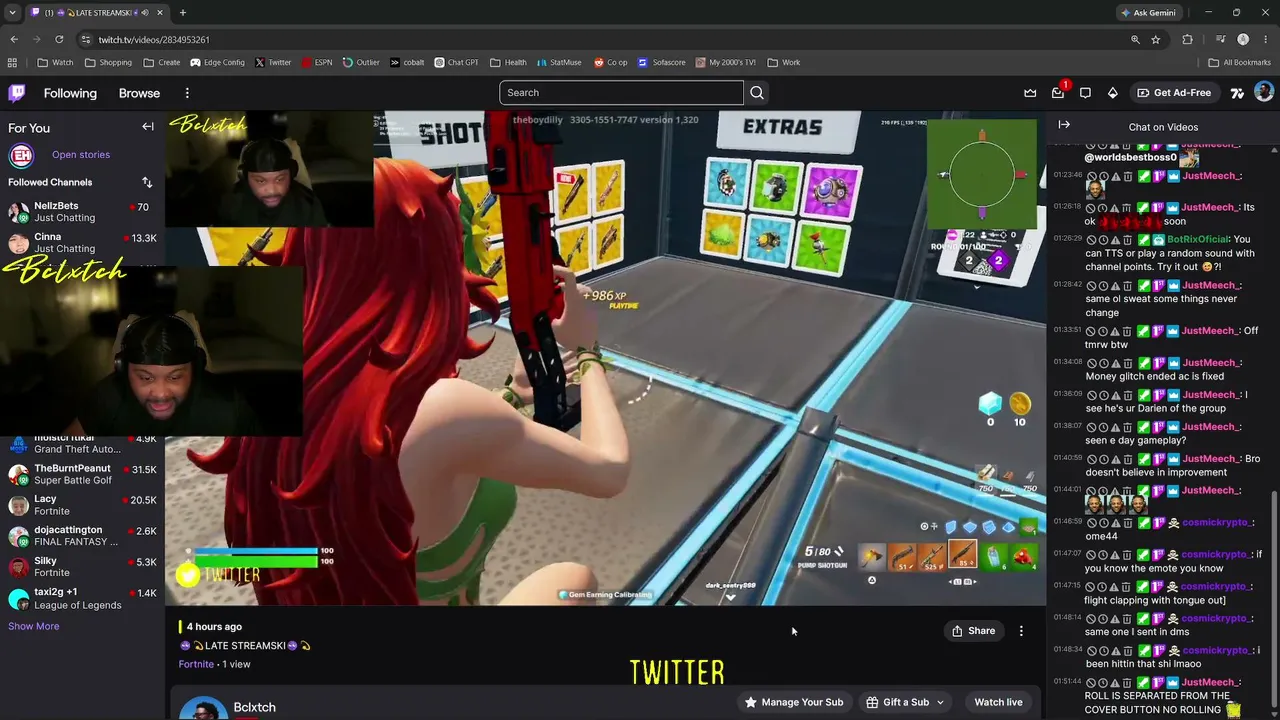Image resolution: width=1280 pixels, height=720 pixels.
Task: Open the more options dots beside Browse
Action: (x=187, y=93)
